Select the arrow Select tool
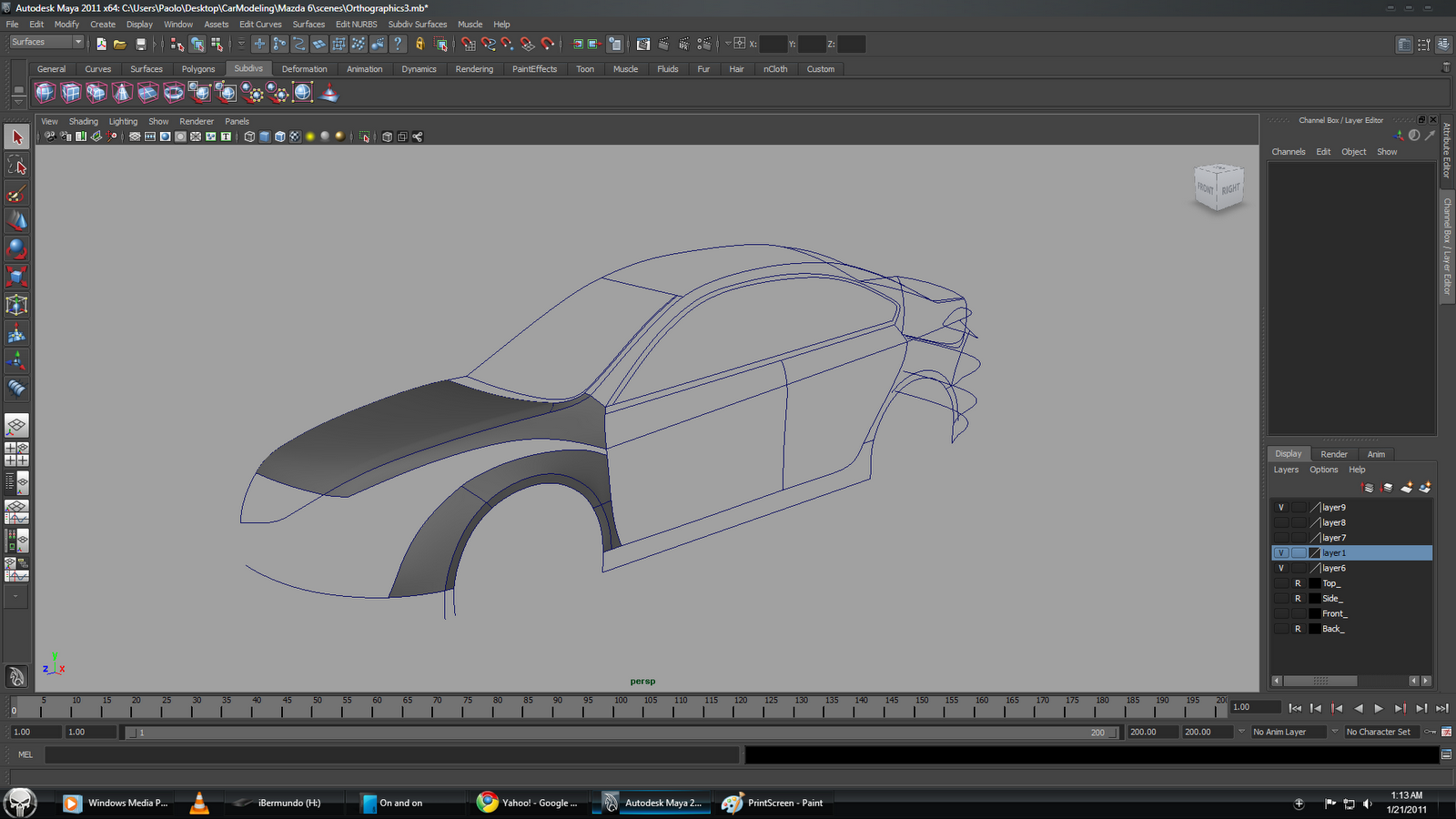Image resolution: width=1456 pixels, height=819 pixels. coord(16,136)
